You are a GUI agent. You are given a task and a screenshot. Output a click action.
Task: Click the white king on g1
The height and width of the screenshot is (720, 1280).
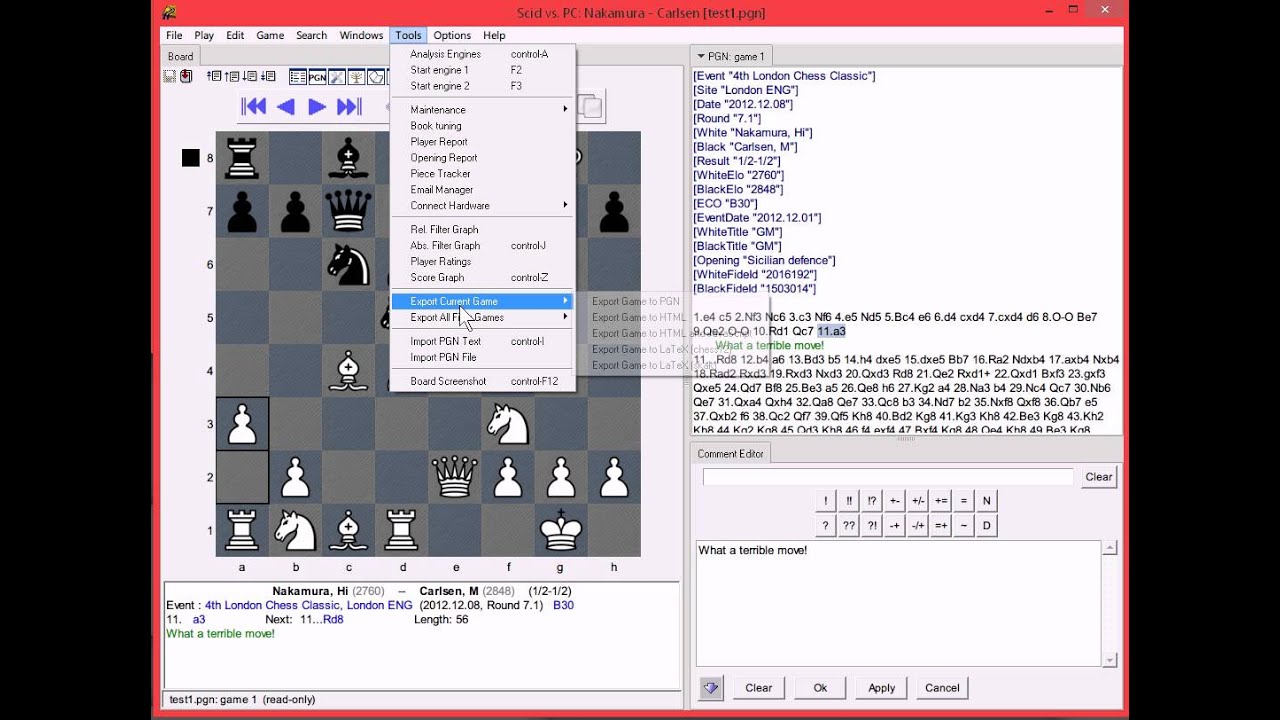[561, 530]
